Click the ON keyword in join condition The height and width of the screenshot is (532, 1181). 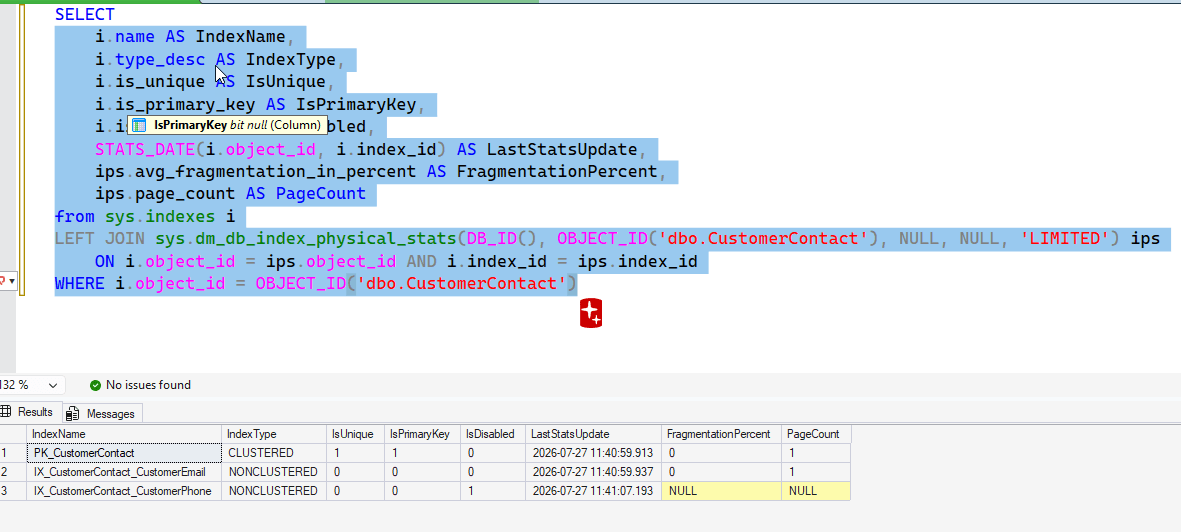(105, 262)
